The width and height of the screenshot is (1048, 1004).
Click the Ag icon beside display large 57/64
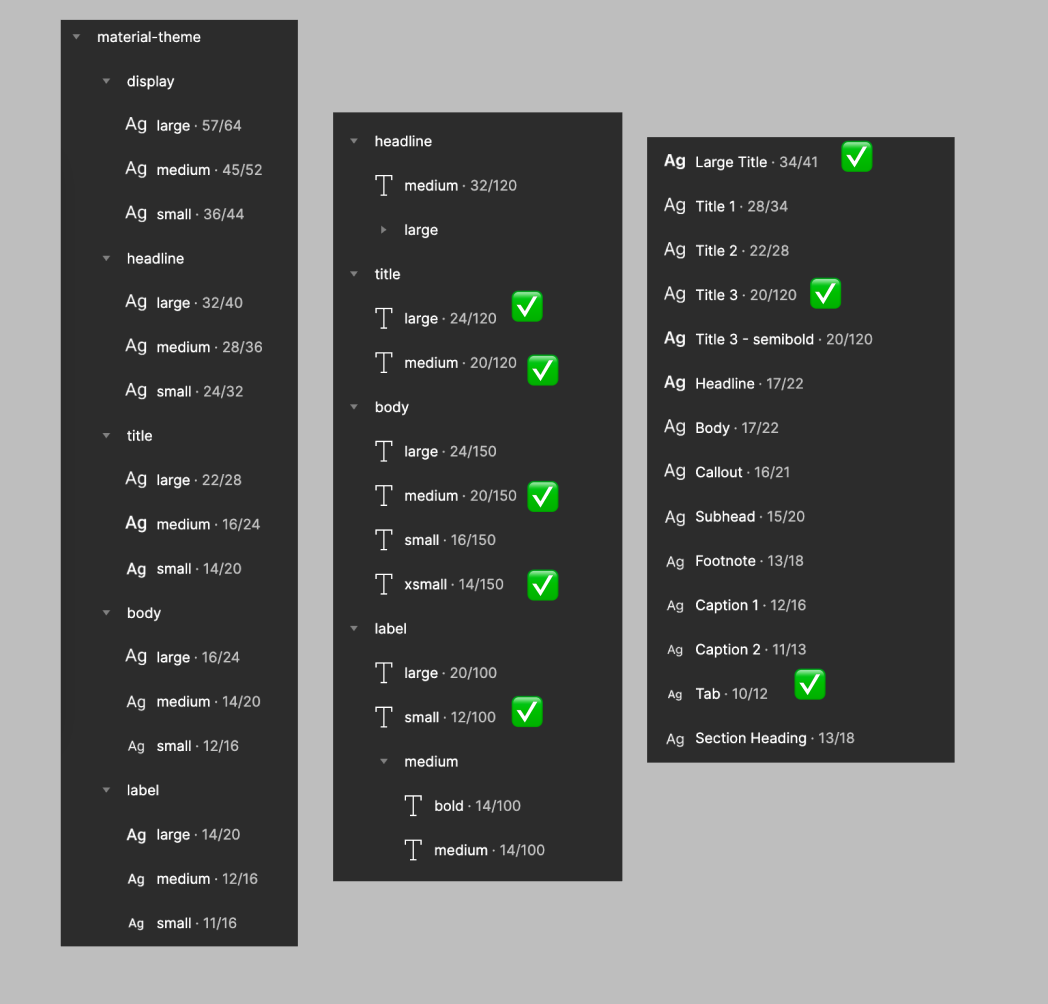point(136,124)
